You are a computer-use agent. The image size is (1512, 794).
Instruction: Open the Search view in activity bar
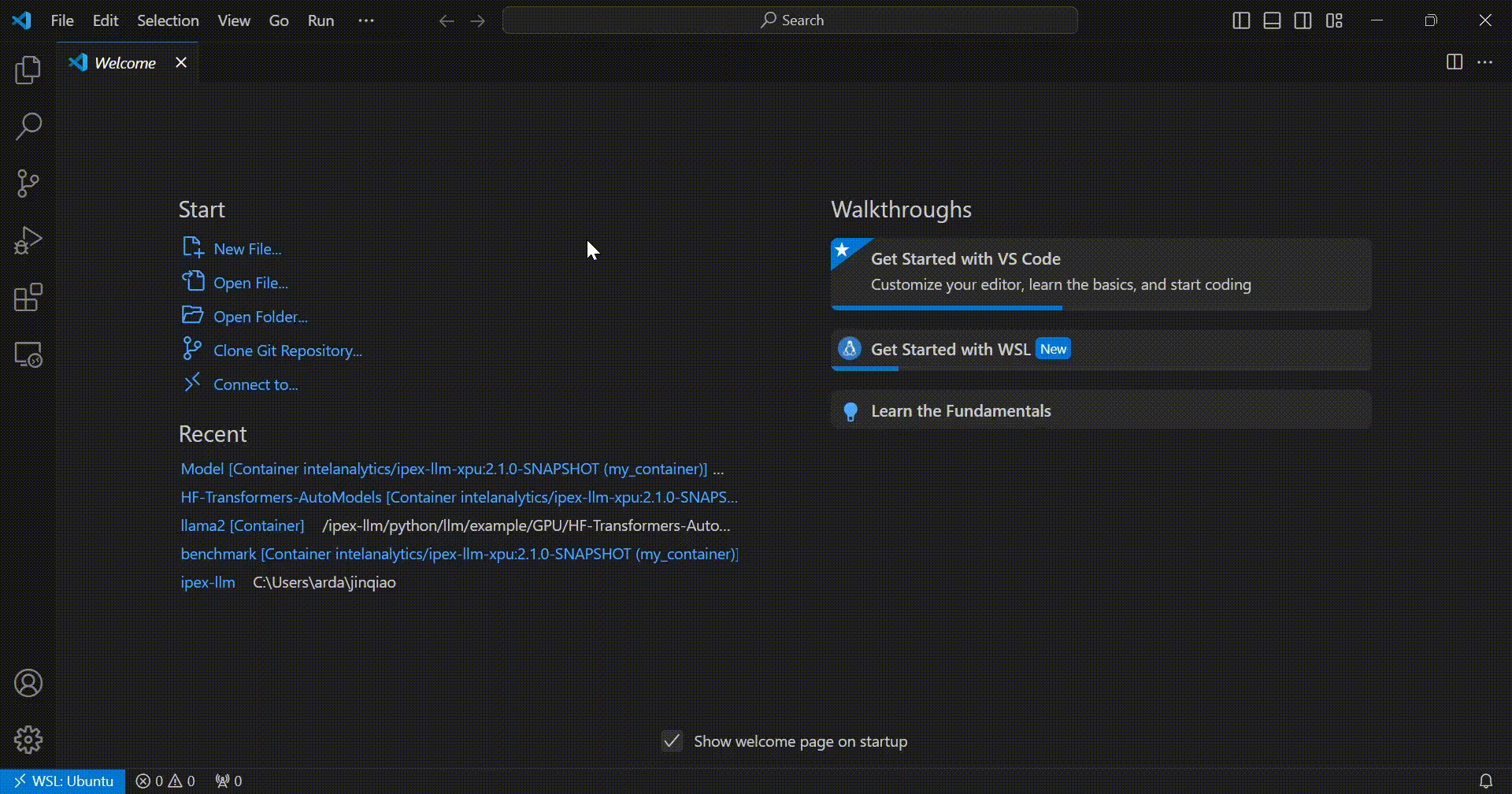click(28, 127)
